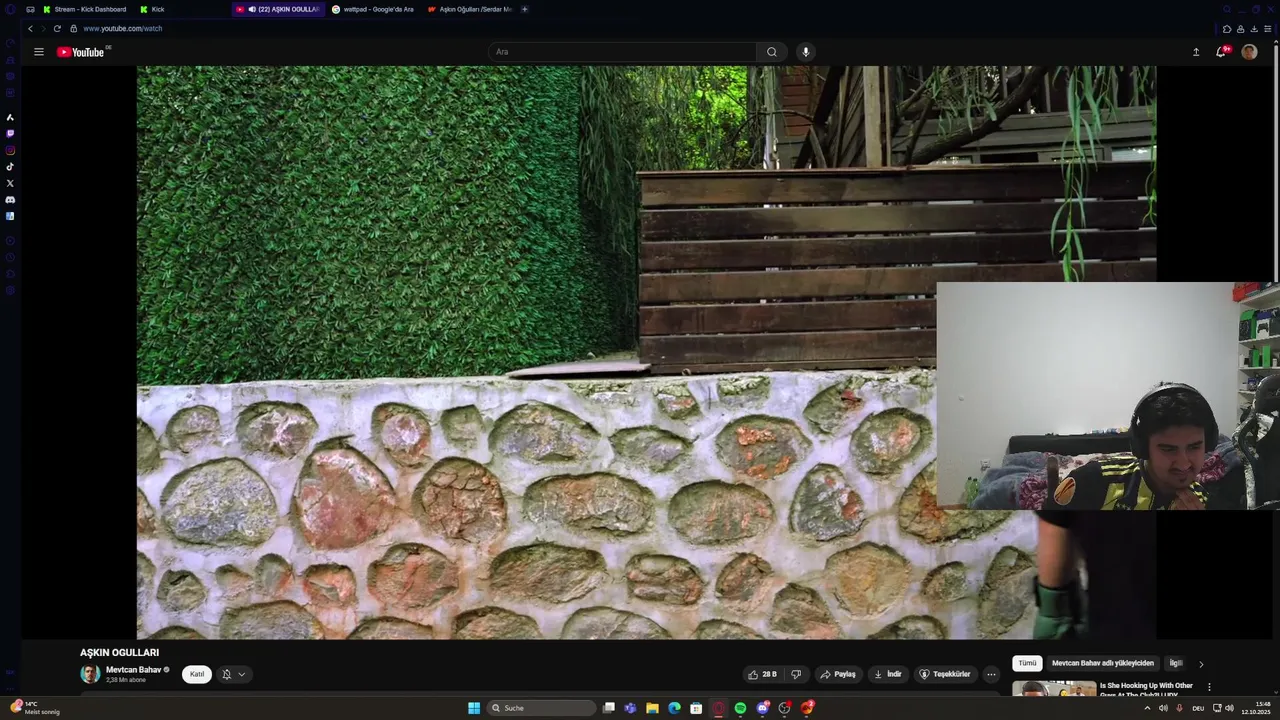Click the İndir download button
This screenshot has height=720, width=1280.
[888, 674]
